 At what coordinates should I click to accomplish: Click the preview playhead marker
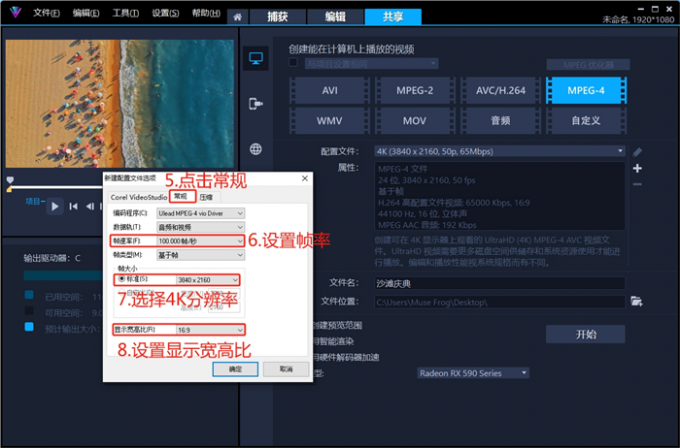tap(10, 180)
